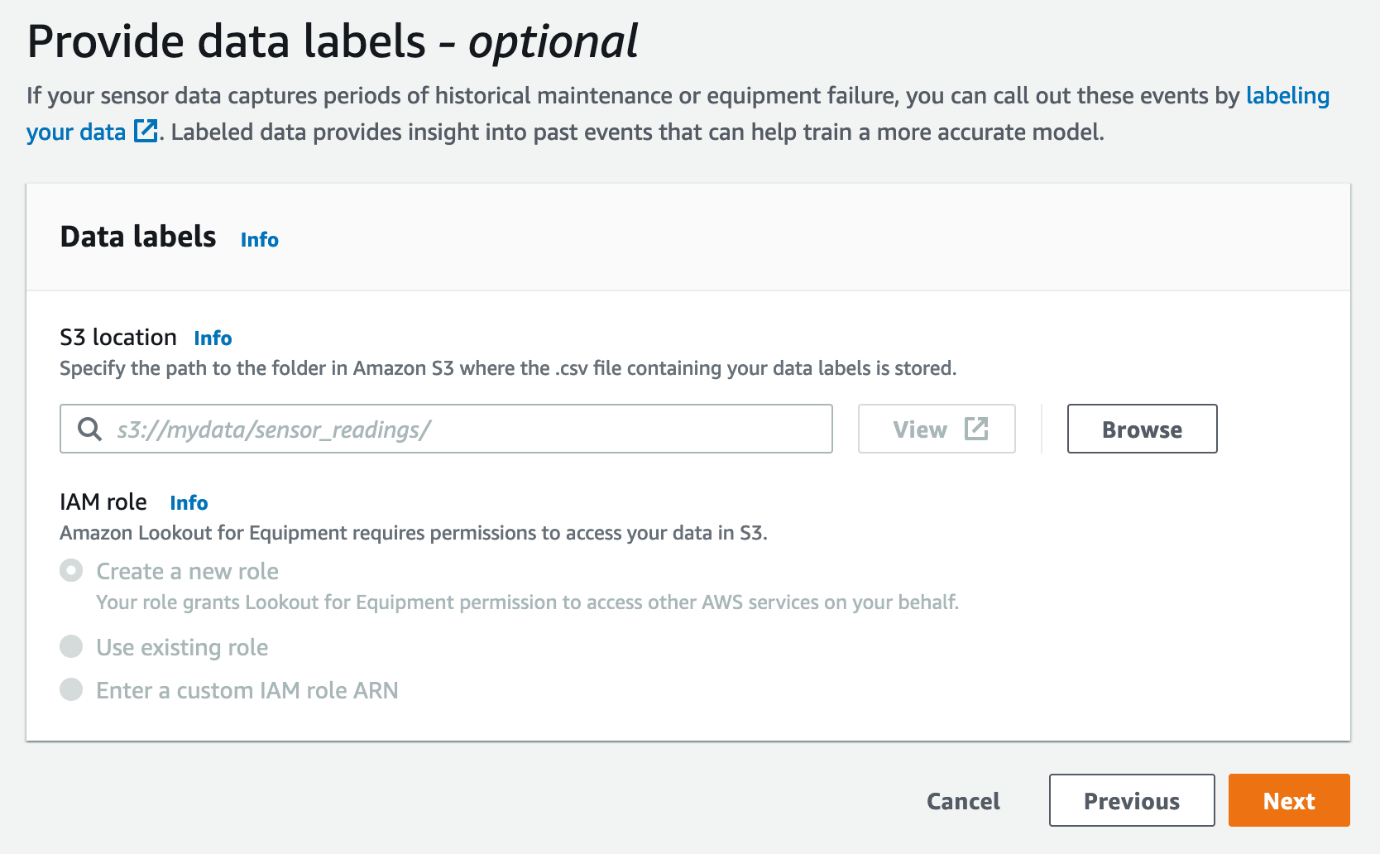Pick the 'Enter a custom IAM role ARN' radio option
Viewport: 1380px width, 854px height.
(x=71, y=689)
